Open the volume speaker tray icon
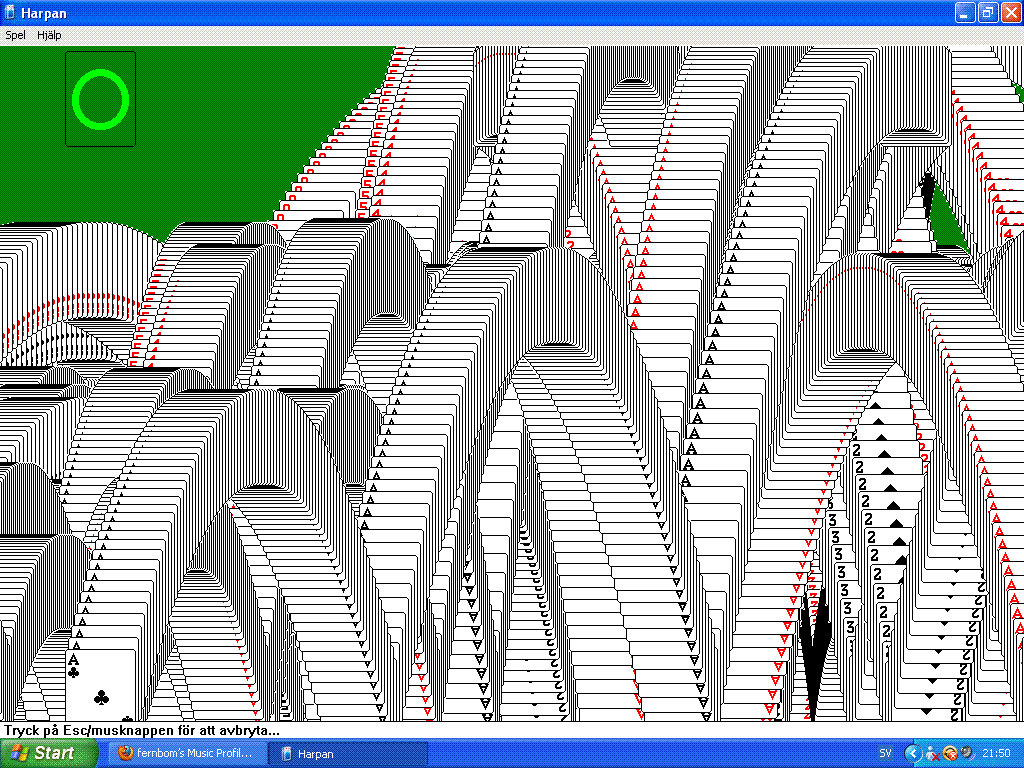Image resolution: width=1024 pixels, height=768 pixels. click(967, 753)
